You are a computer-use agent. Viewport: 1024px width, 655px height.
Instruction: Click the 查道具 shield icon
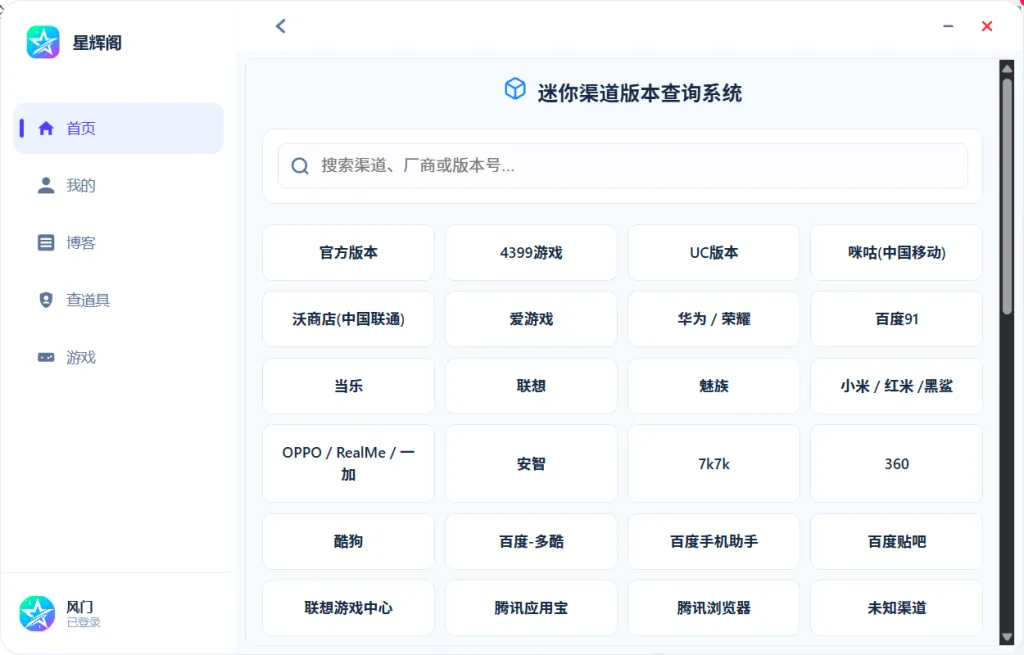pyautogui.click(x=46, y=300)
